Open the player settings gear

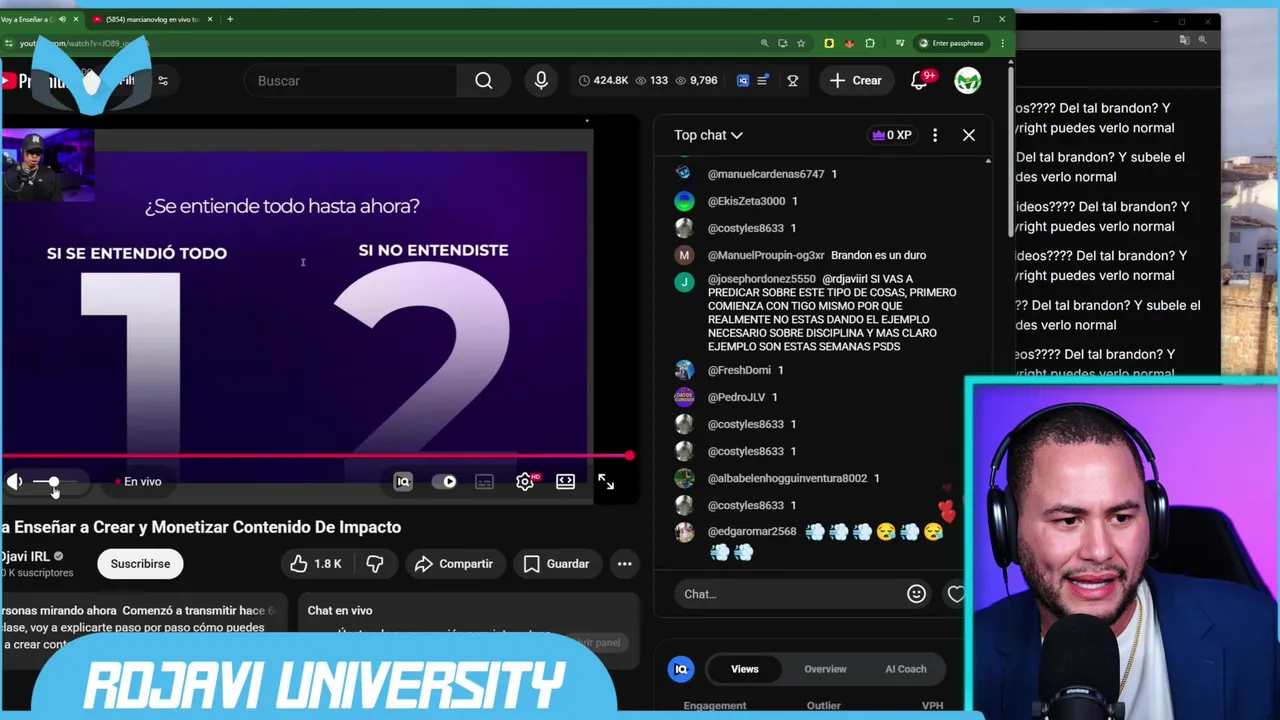click(x=525, y=482)
